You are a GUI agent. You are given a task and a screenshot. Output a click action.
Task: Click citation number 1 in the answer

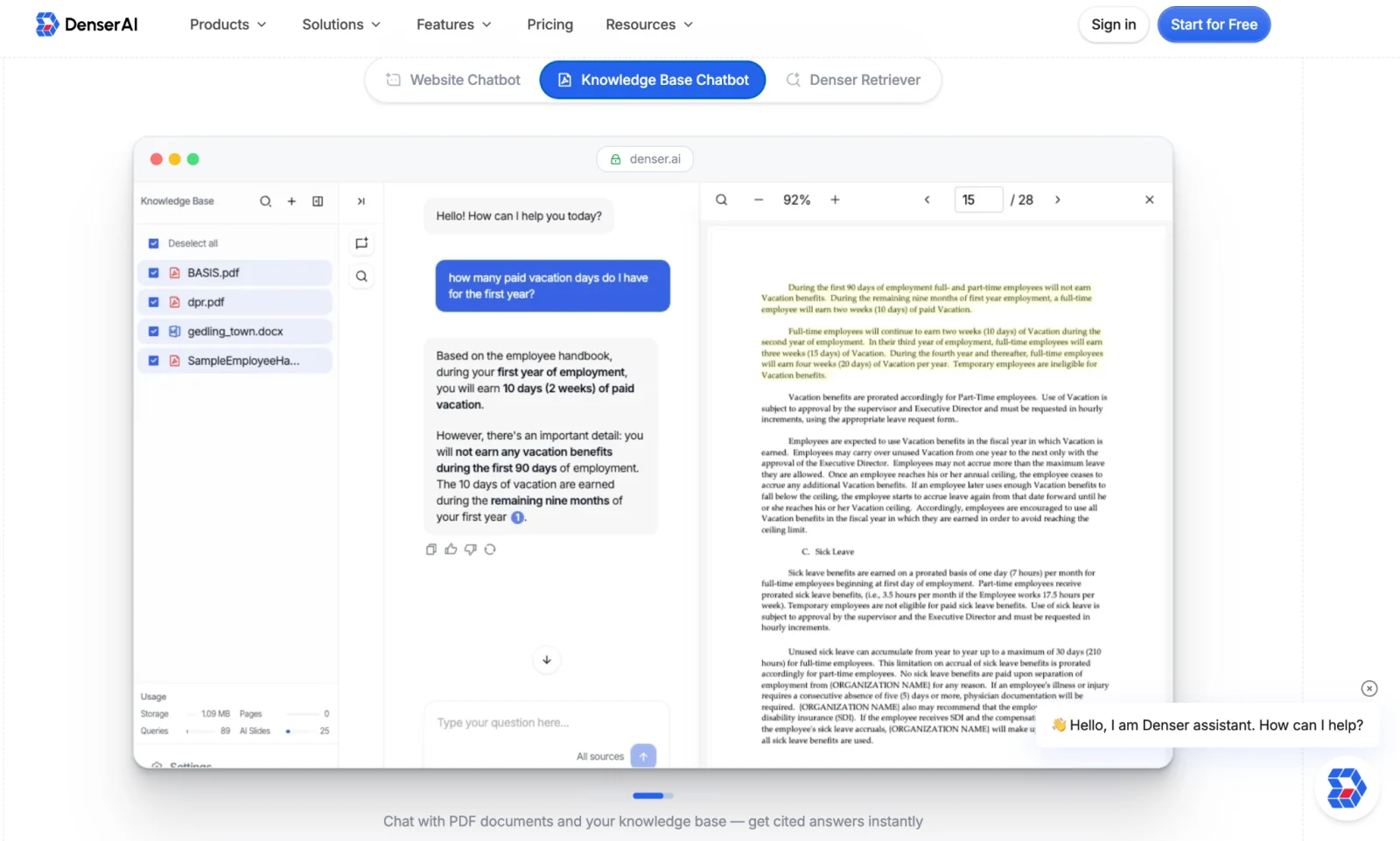point(517,517)
